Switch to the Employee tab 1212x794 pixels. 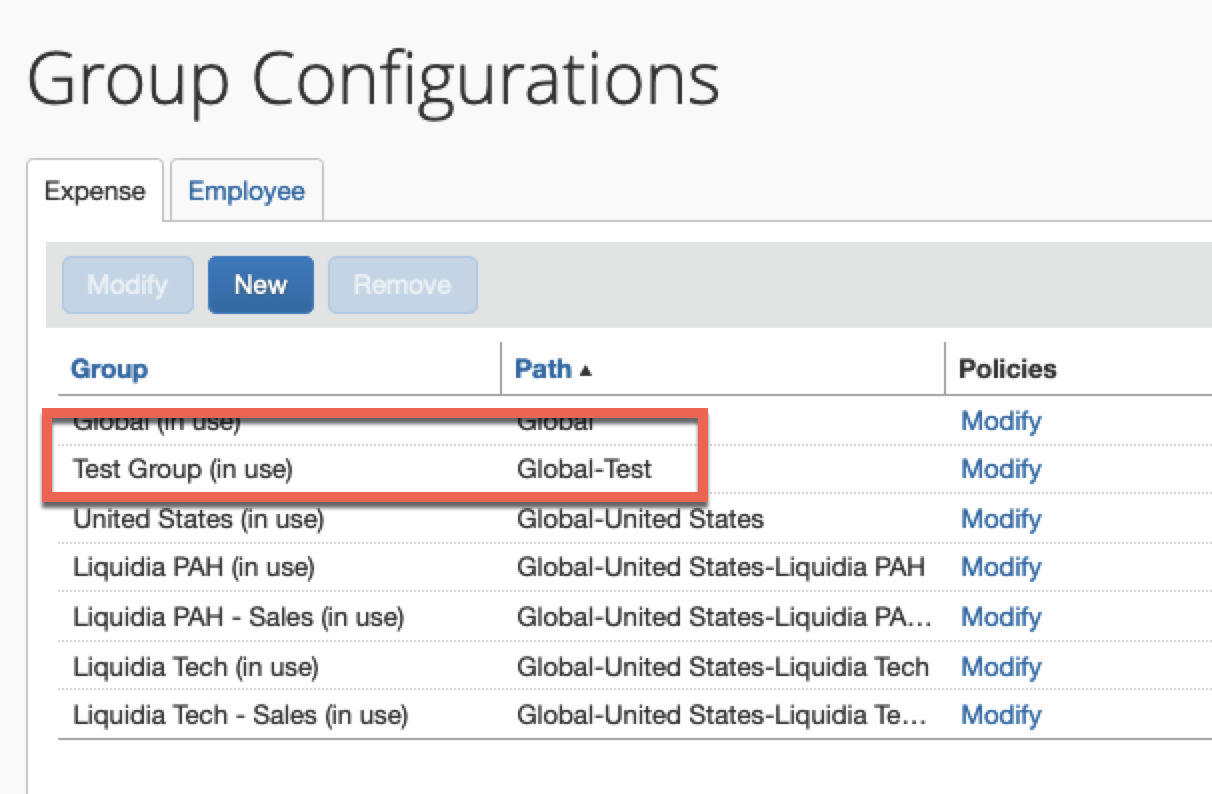click(x=246, y=191)
